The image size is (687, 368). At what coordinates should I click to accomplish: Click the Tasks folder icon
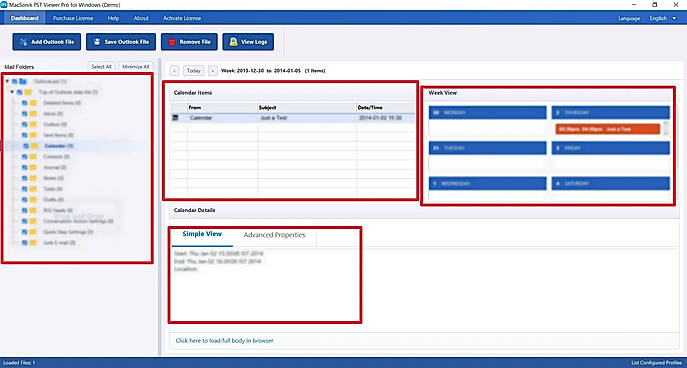coord(33,189)
